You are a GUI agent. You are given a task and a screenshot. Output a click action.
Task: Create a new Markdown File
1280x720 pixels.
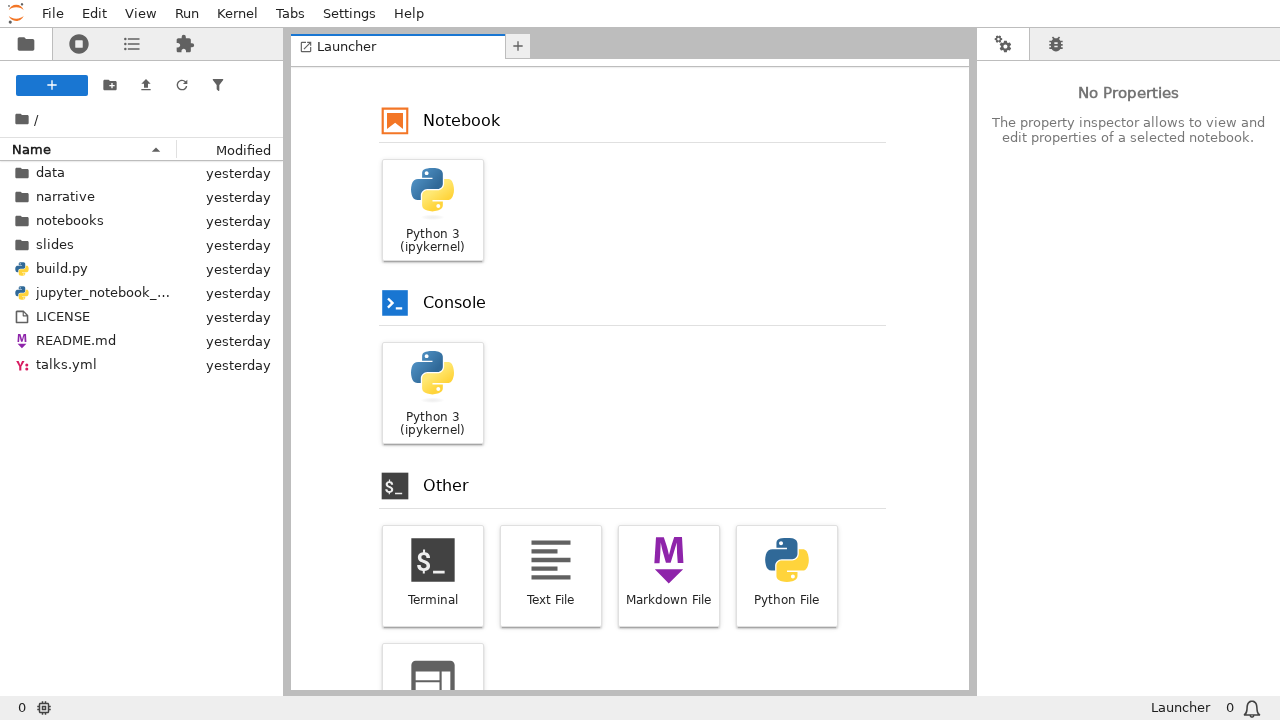tap(669, 577)
